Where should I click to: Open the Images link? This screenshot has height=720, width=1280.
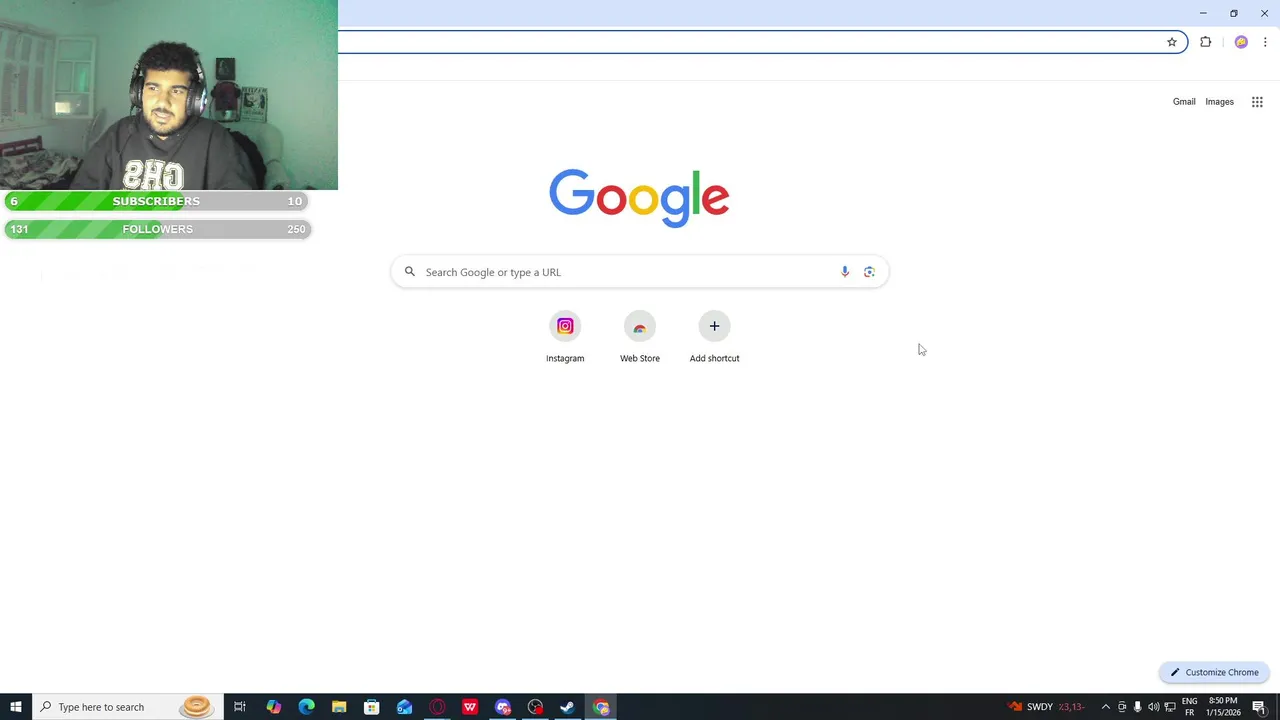(x=1219, y=102)
